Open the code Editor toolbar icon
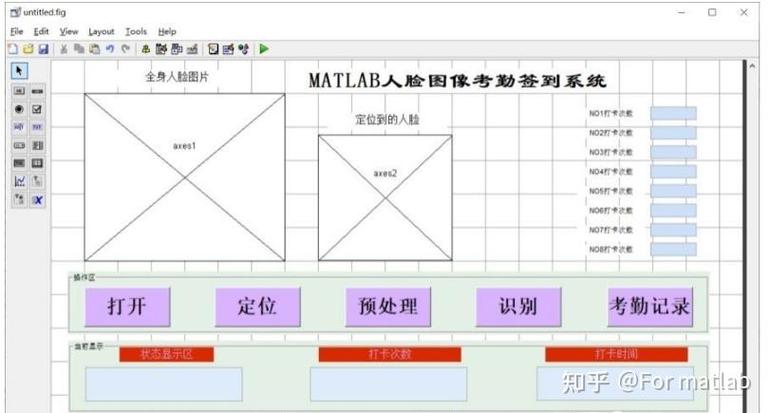771x413 pixels. point(213,49)
